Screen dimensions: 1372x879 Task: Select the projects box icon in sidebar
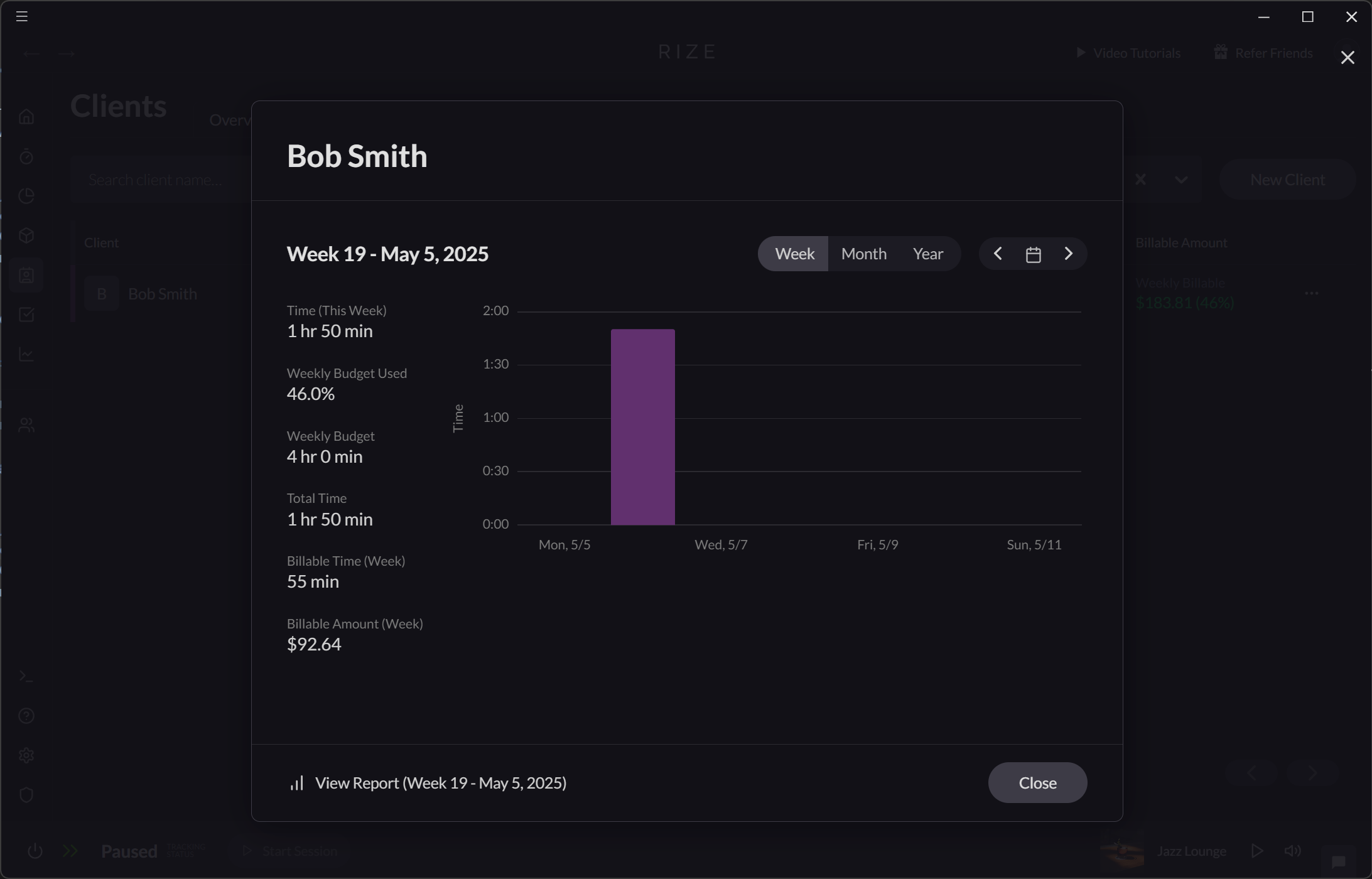(26, 235)
